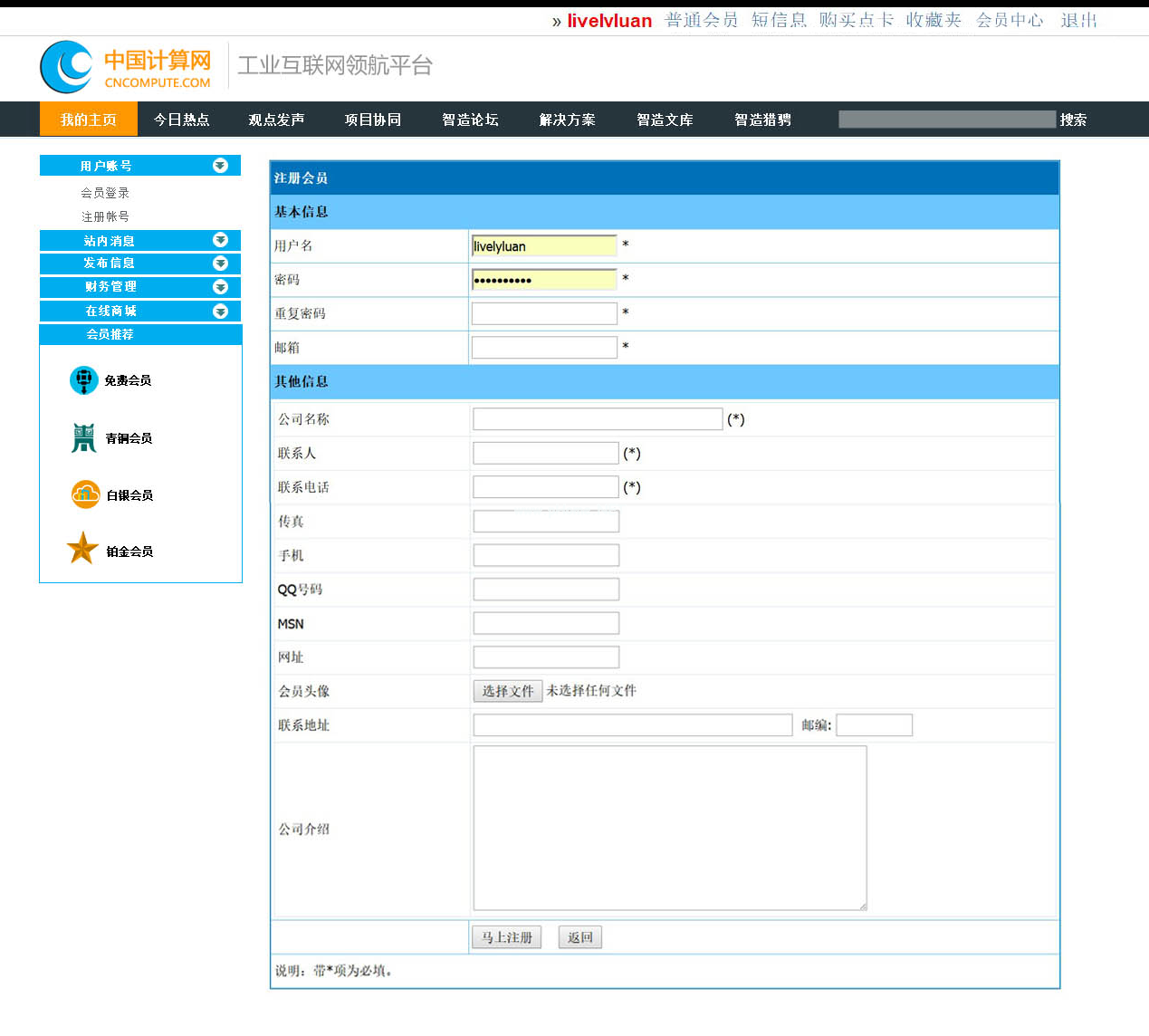Click the 退出 logout link
The height and width of the screenshot is (1036, 1149).
(1079, 20)
